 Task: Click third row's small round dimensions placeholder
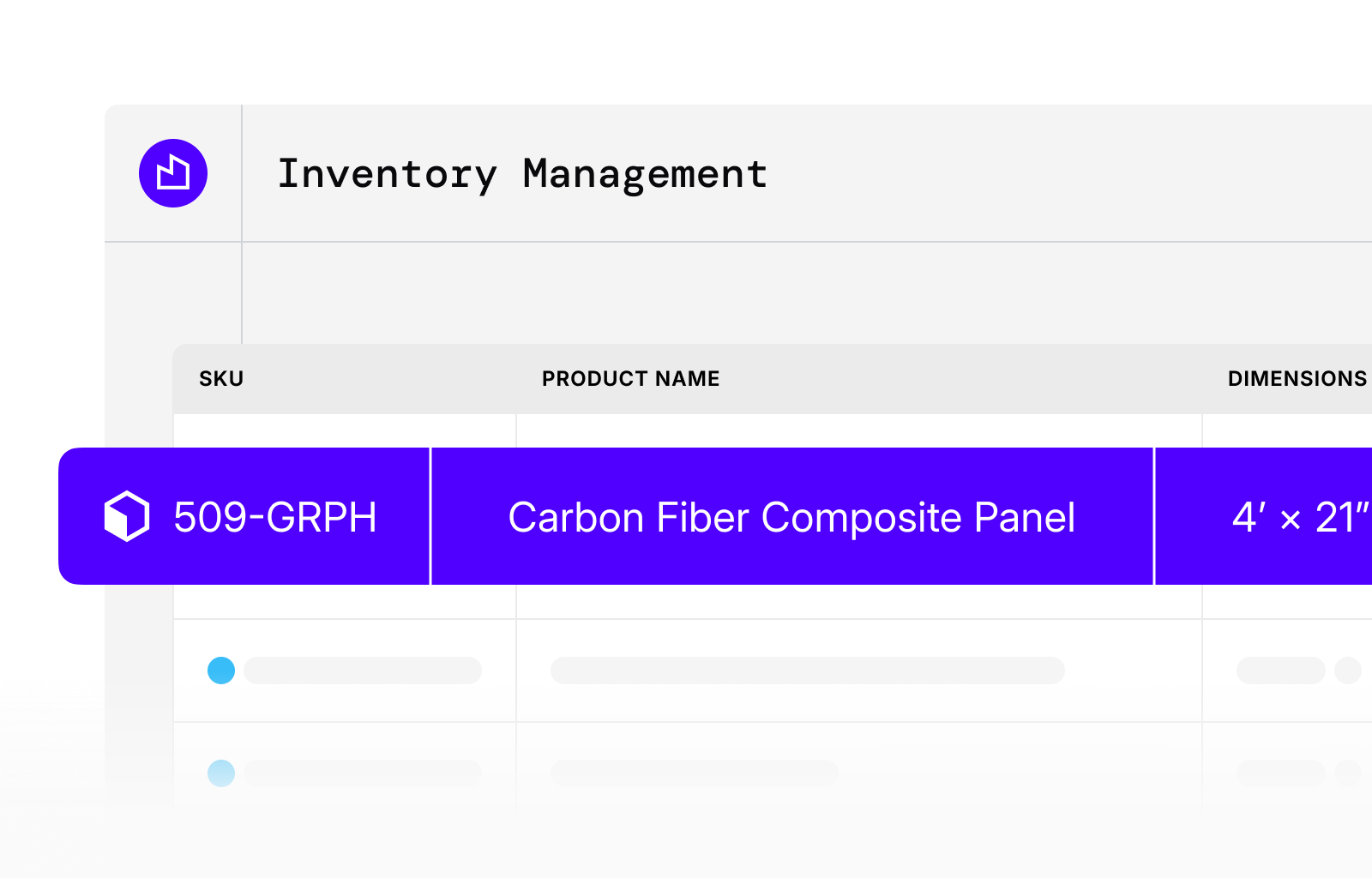[x=1348, y=773]
